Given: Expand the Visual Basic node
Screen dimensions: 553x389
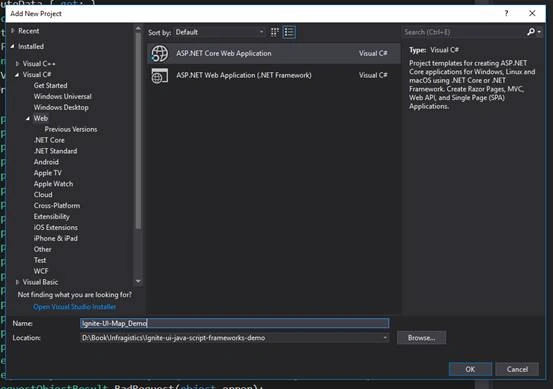Looking at the screenshot, I should [17, 282].
